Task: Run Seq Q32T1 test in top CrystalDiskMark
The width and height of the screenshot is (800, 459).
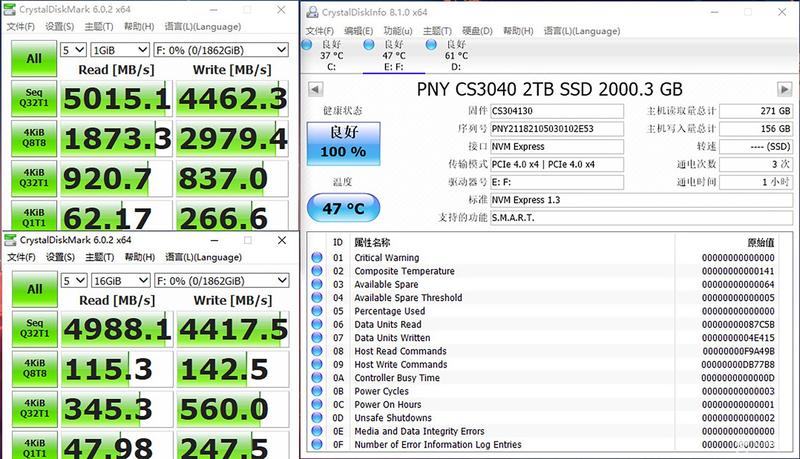Action: [x=34, y=98]
